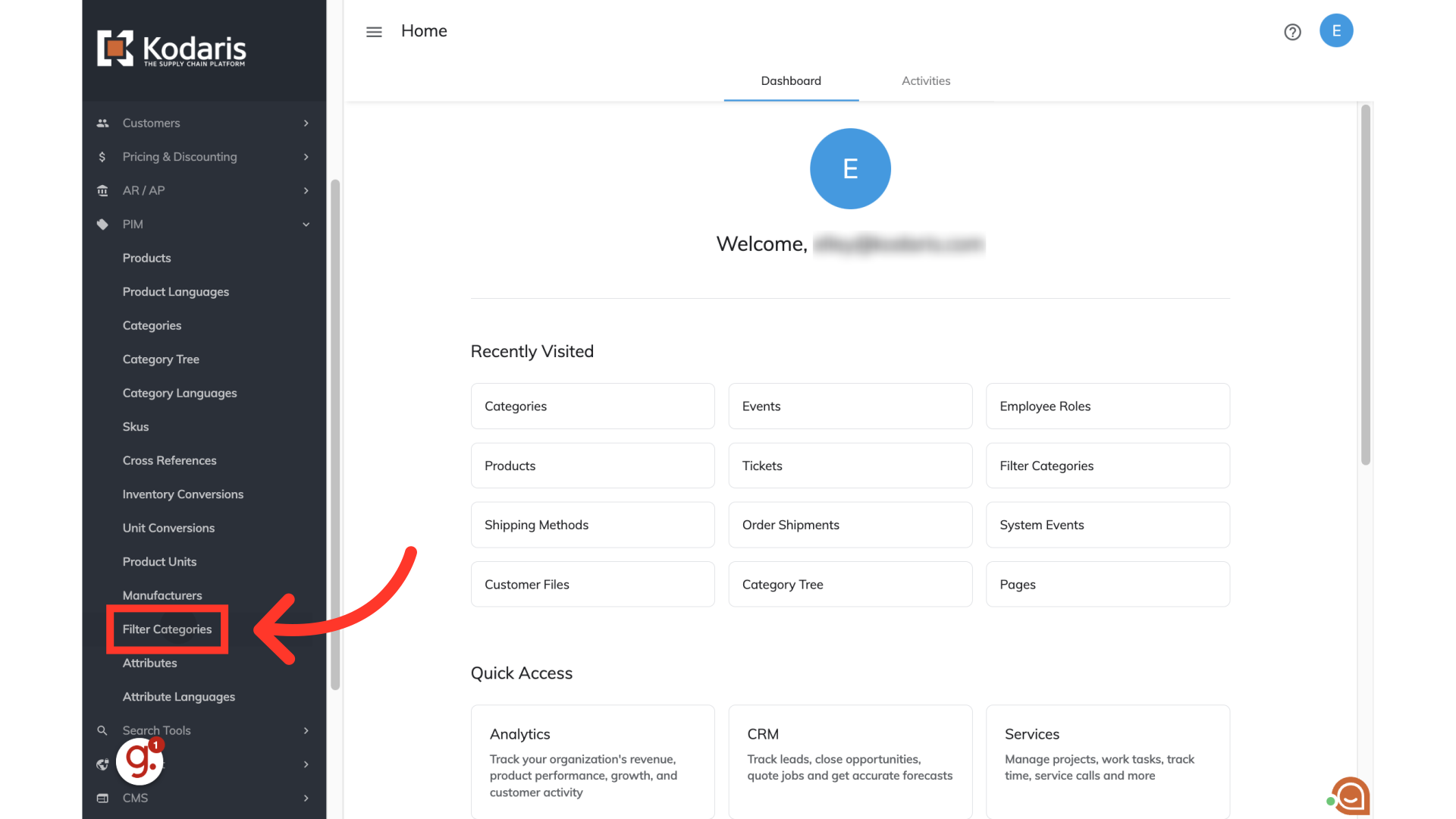Collapse the PIM section chevron
The width and height of the screenshot is (1456, 819).
[306, 224]
